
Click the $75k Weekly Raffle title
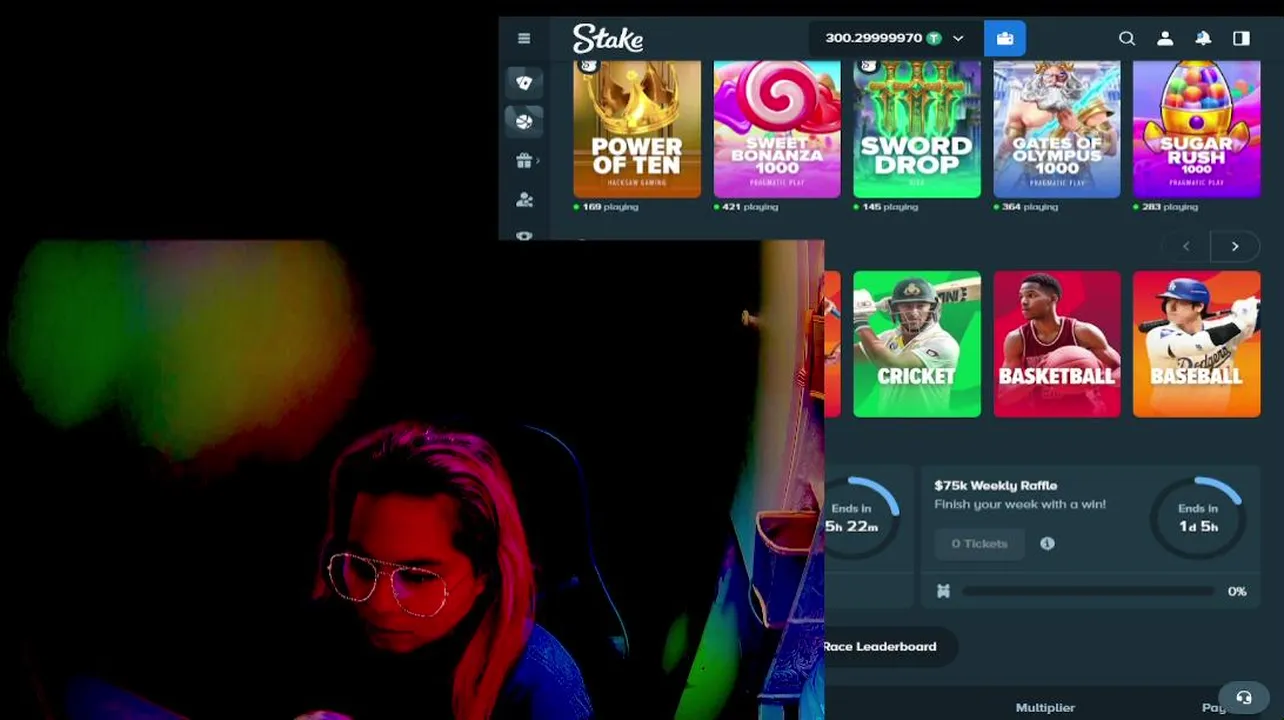pyautogui.click(x=995, y=485)
